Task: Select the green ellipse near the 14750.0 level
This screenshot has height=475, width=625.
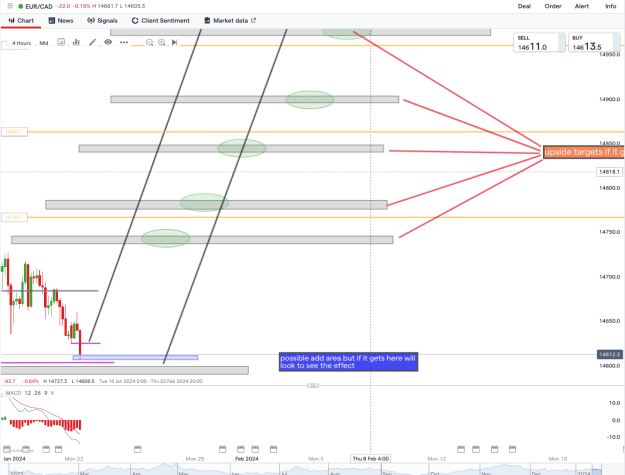Action: point(166,238)
